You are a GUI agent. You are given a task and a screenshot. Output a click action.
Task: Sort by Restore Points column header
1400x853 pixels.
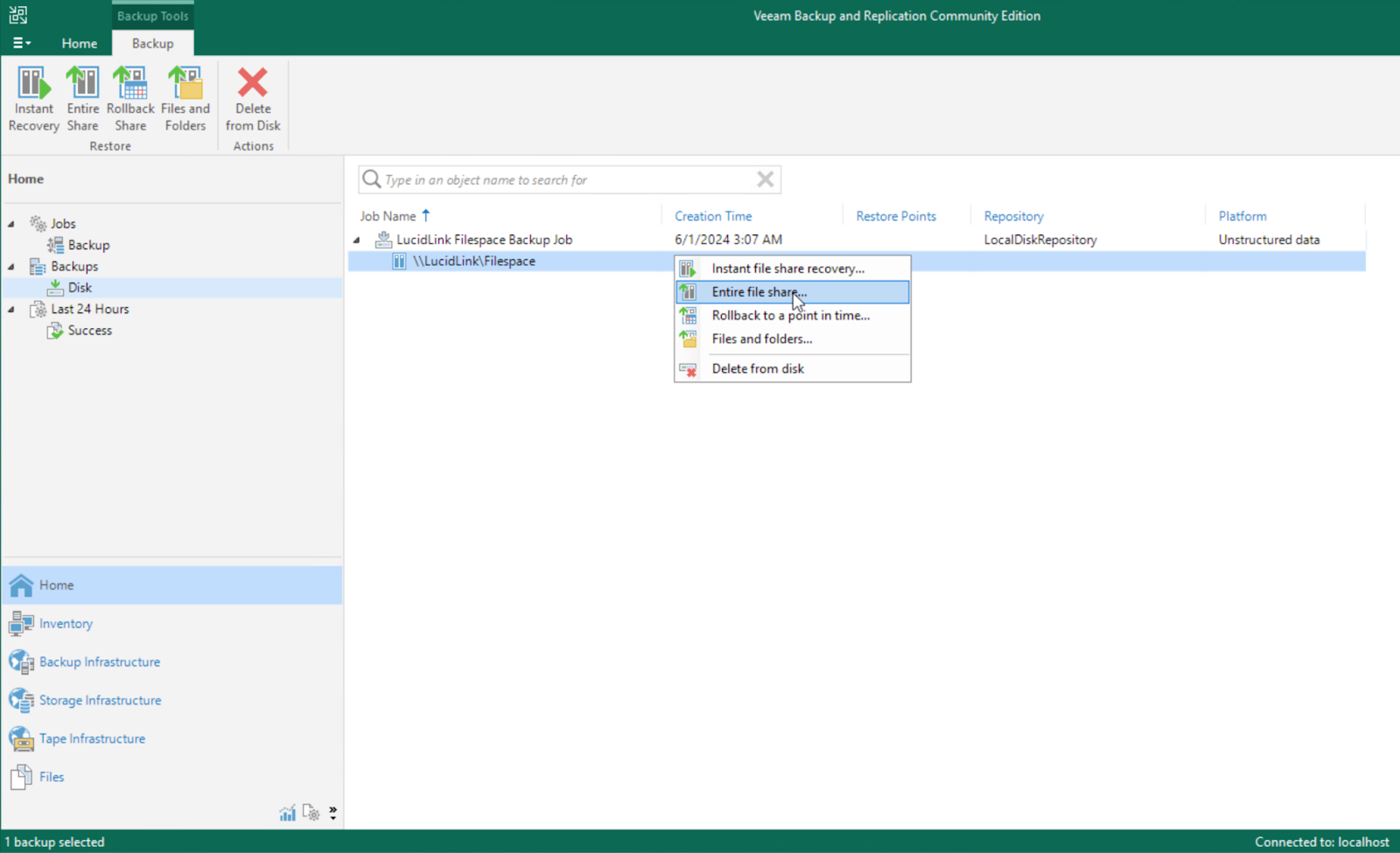pyautogui.click(x=896, y=216)
